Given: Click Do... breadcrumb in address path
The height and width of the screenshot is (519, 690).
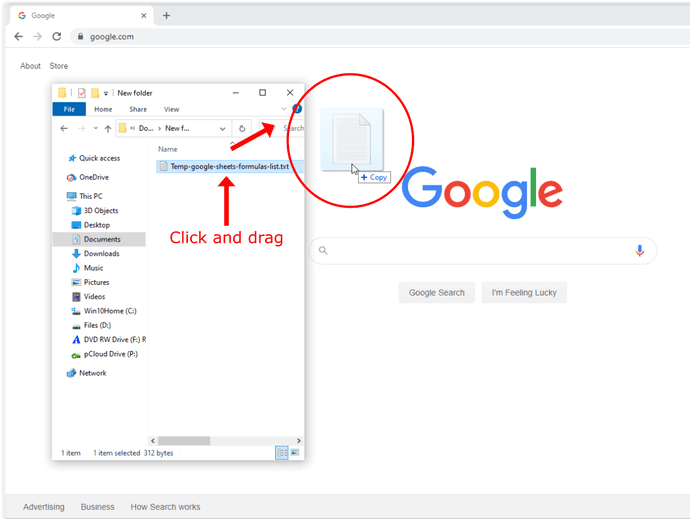Looking at the screenshot, I should [146, 129].
